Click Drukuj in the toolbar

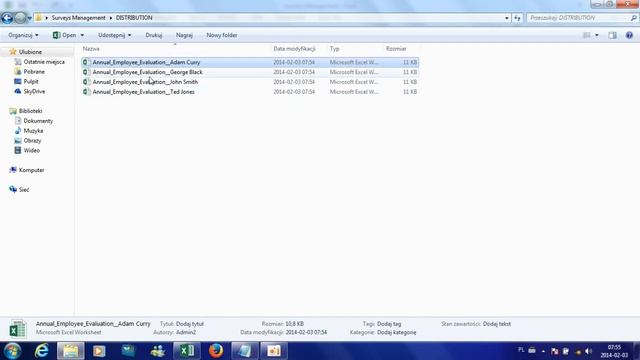[153, 35]
